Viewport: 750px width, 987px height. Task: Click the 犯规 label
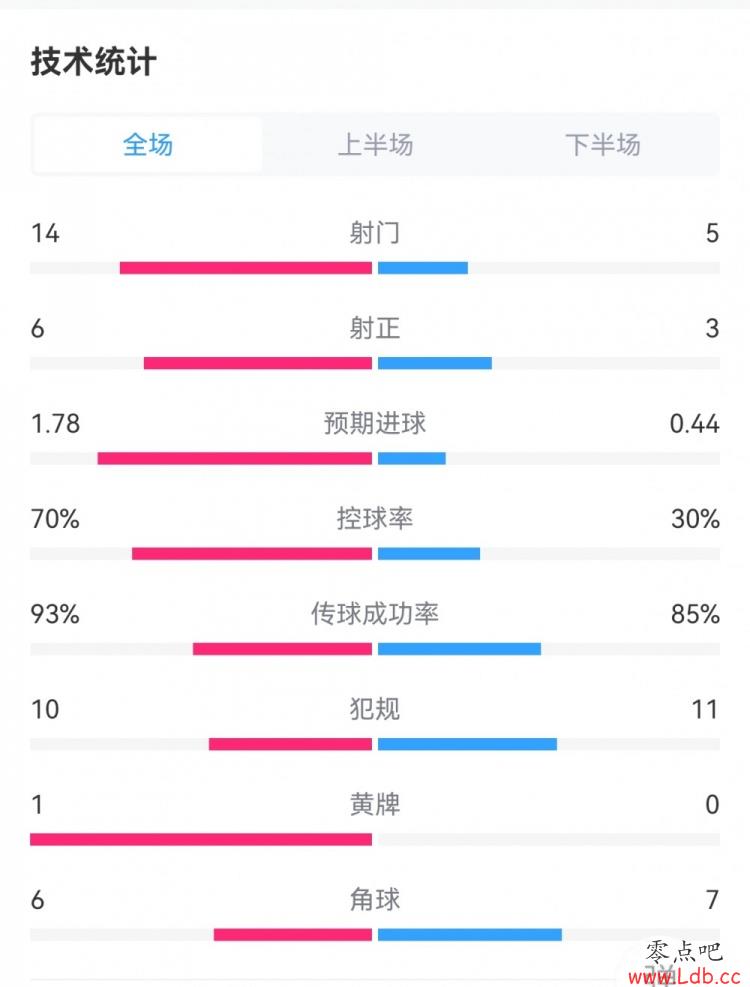click(375, 709)
